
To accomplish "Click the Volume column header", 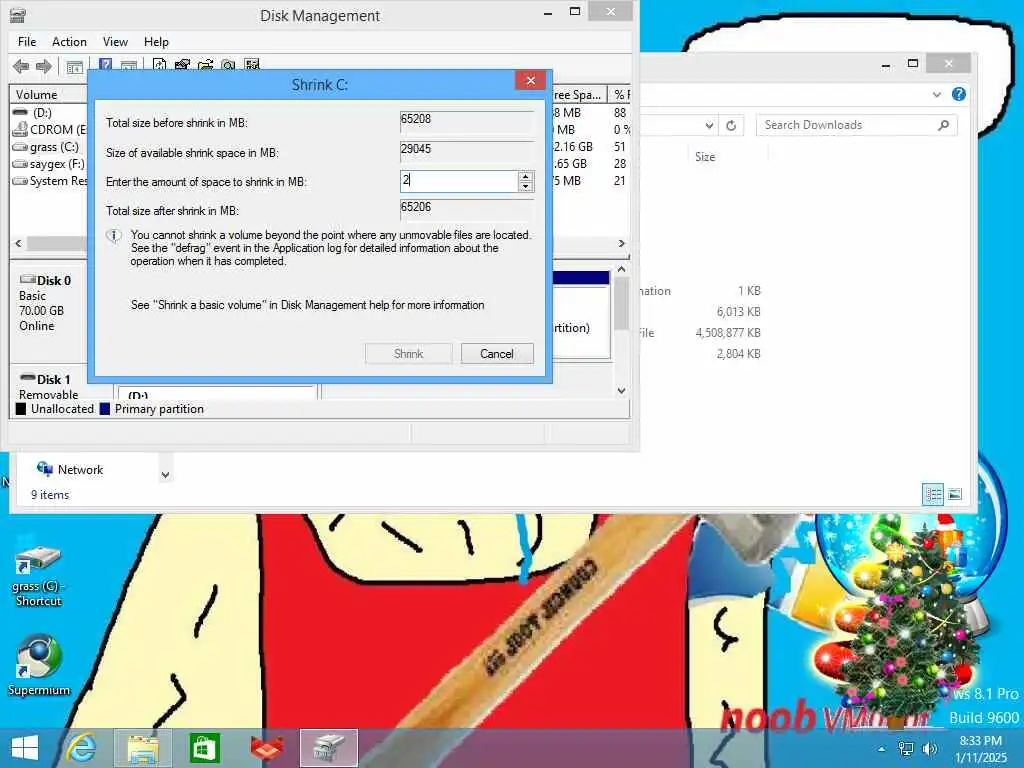I will coord(49,95).
